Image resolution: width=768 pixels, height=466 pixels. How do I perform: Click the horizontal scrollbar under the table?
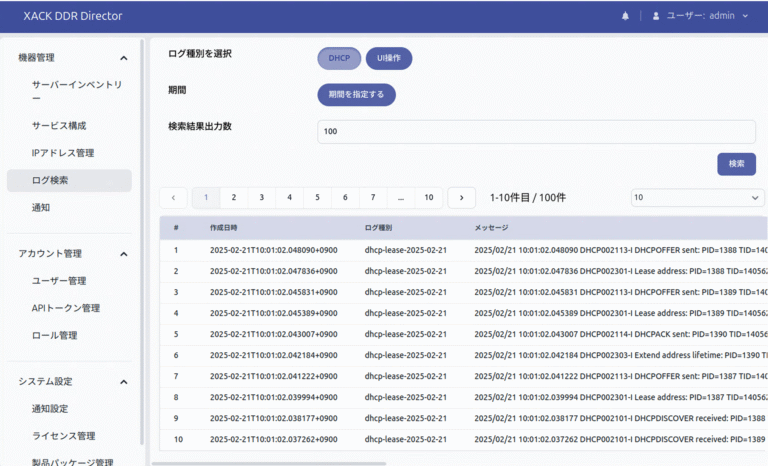[x=270, y=463]
